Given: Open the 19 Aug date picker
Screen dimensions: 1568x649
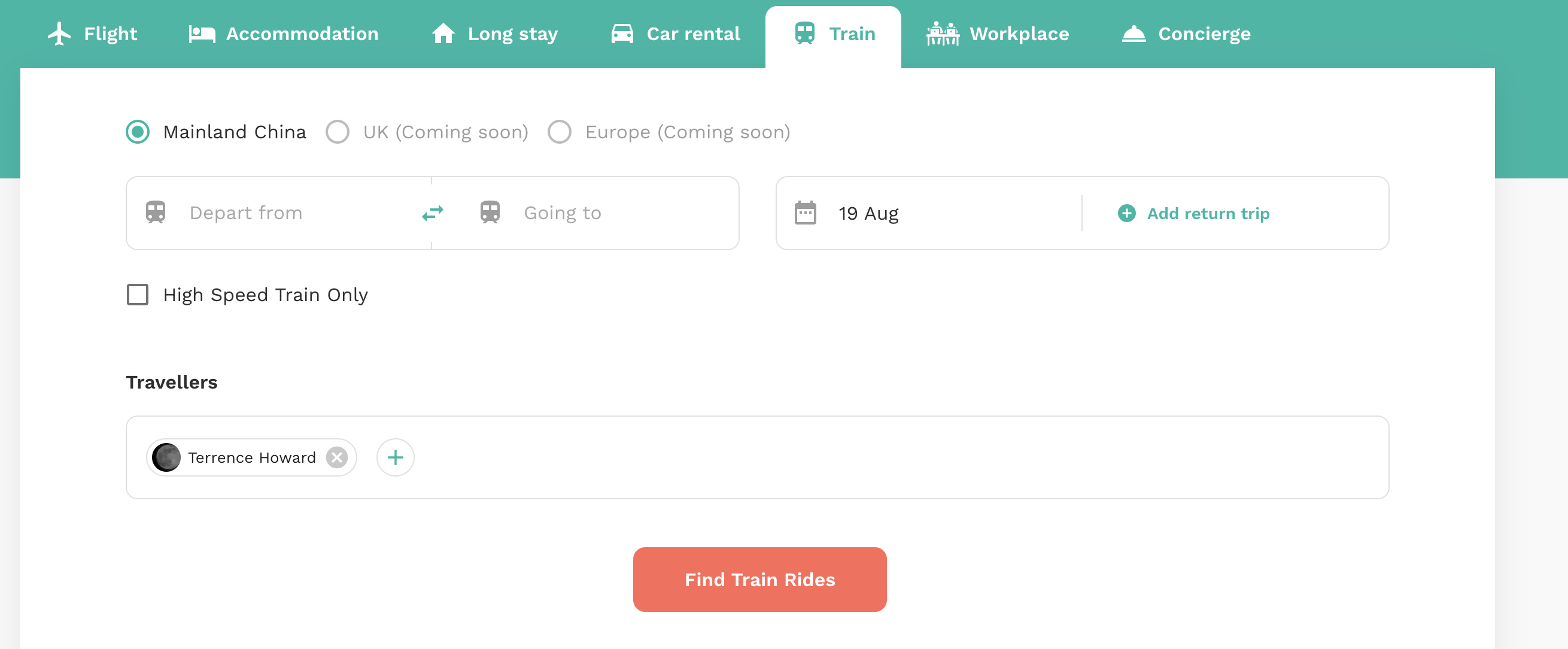Looking at the screenshot, I should click(x=929, y=213).
